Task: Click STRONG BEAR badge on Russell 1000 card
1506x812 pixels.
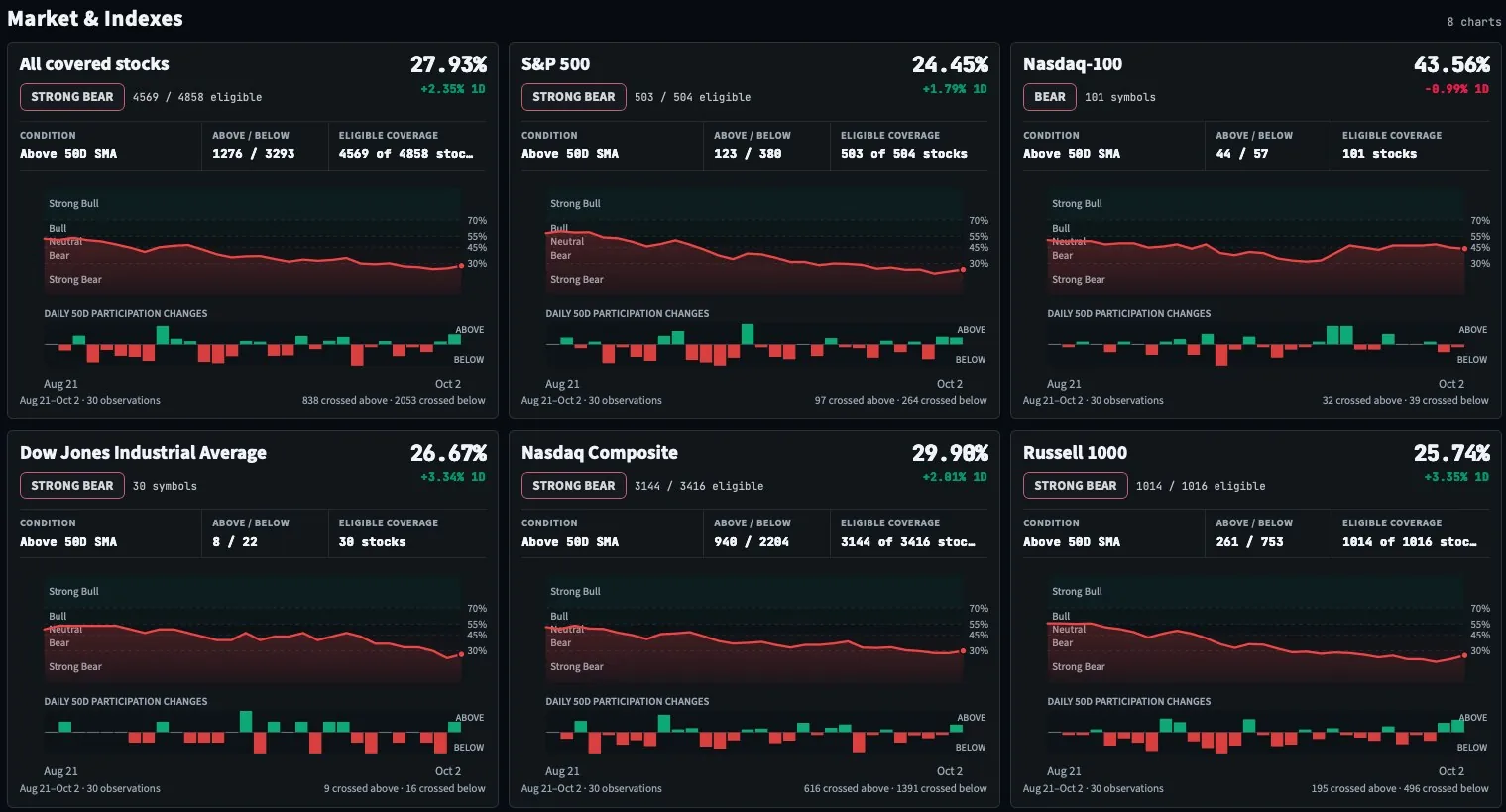Action: click(1076, 486)
